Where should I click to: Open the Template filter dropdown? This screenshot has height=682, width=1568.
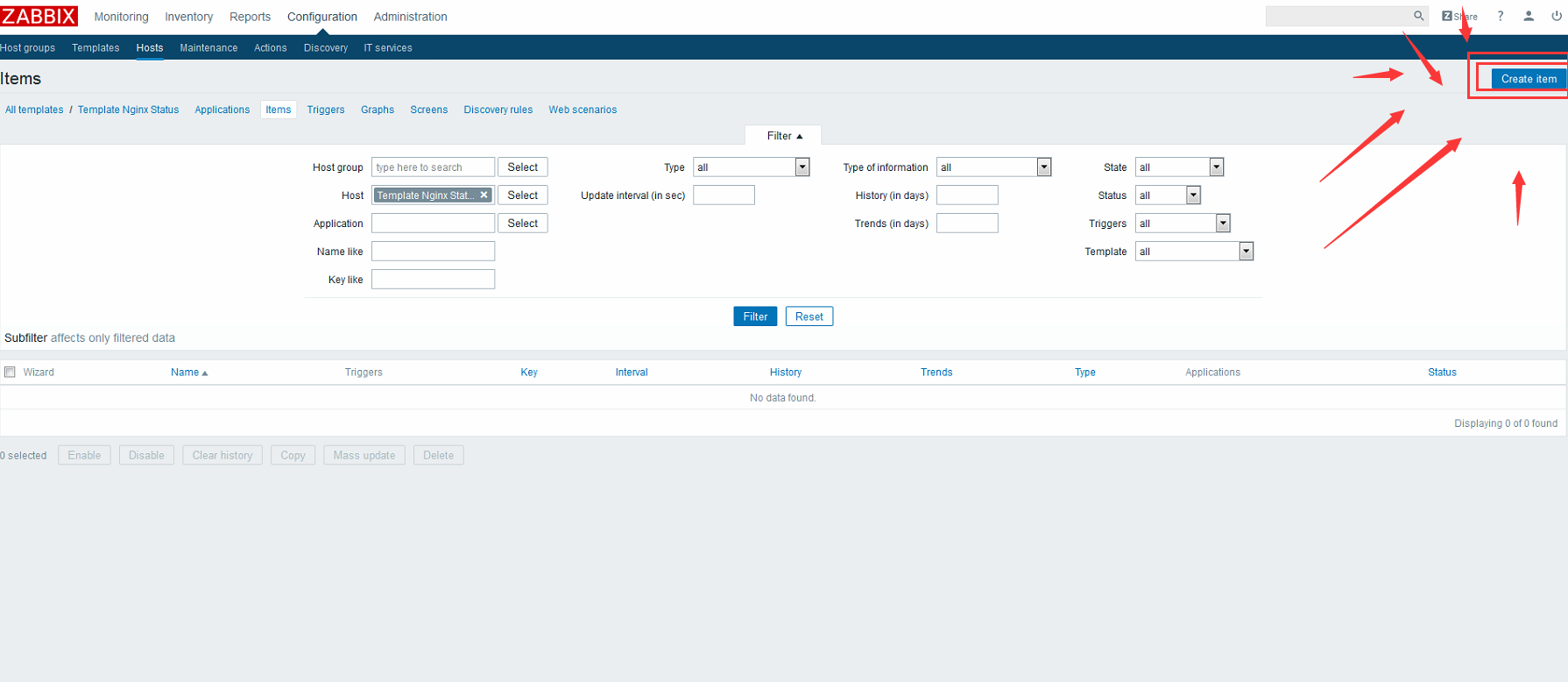(x=1194, y=251)
